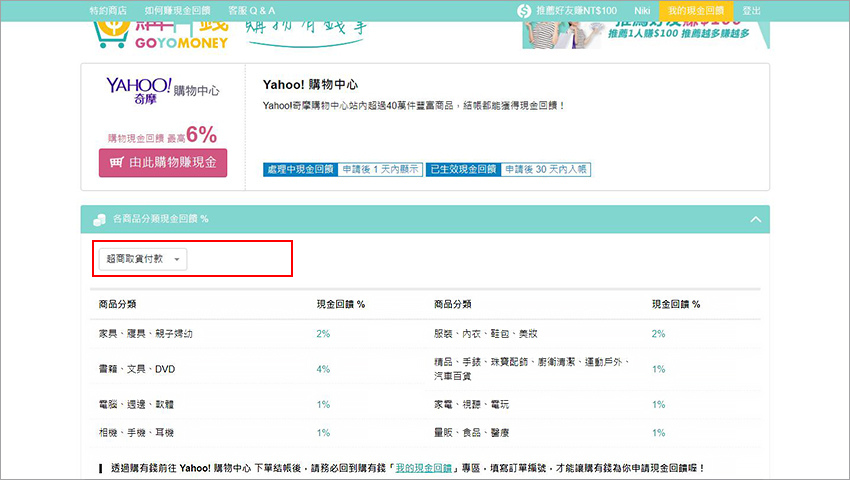Click 申請後 1 天內顯示 text
Screen dimensions: 850x480
381,169
